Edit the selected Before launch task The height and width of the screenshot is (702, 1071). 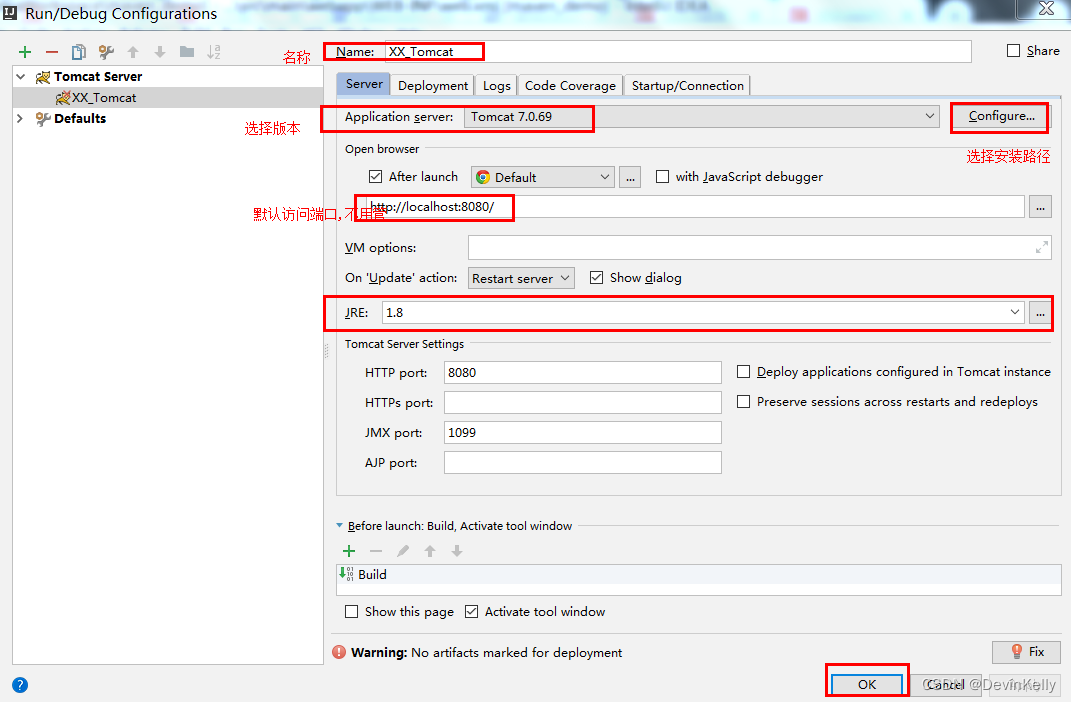pyautogui.click(x=403, y=551)
